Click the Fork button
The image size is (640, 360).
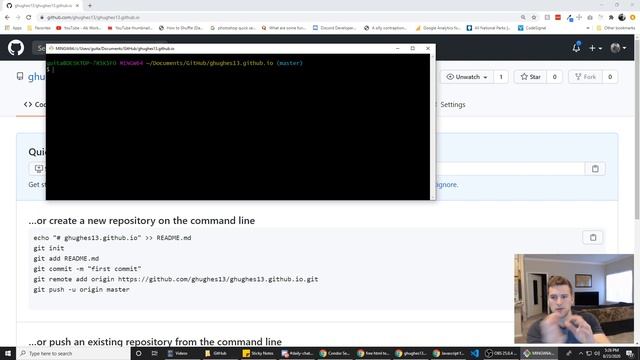click(585, 77)
